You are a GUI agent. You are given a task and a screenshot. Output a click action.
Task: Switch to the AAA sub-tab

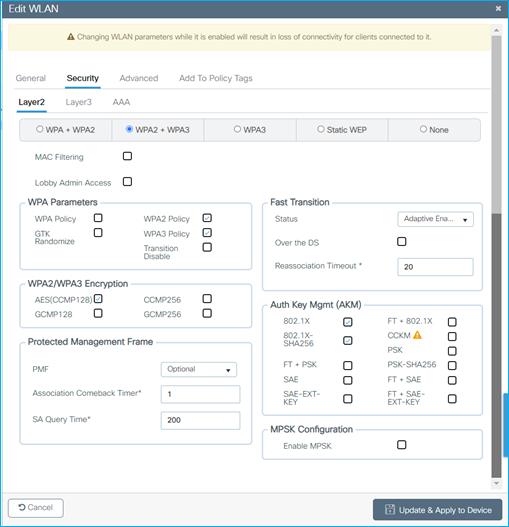point(121,102)
